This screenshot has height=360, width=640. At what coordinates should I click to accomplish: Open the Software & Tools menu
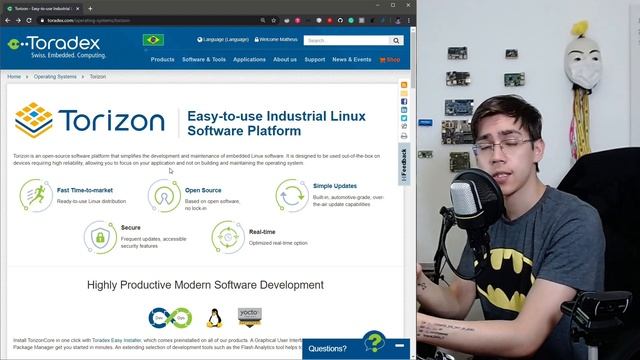204,60
